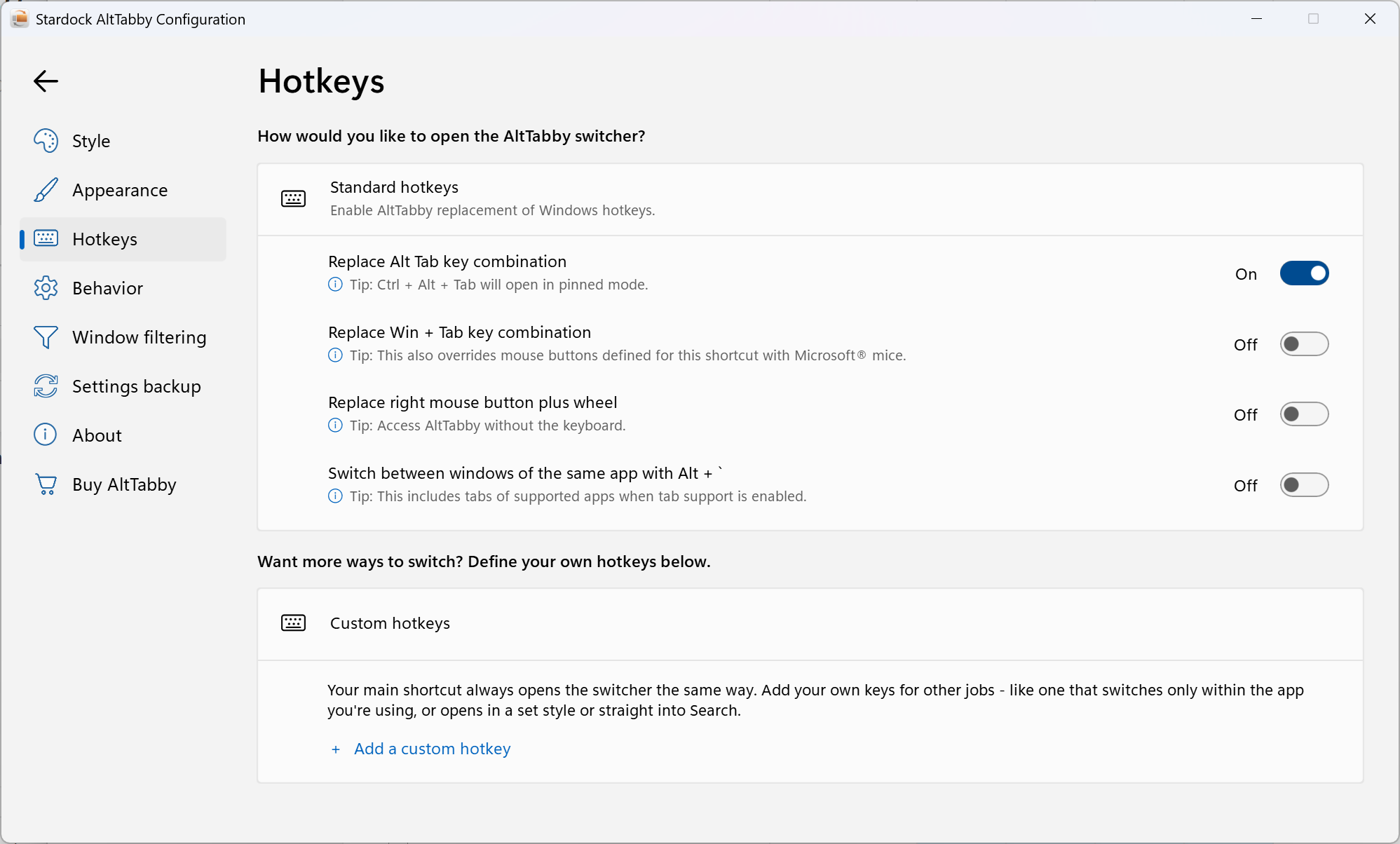Screen dimensions: 1400x844
Task: Click the Standard hotkeys keyboard icon
Action: (x=293, y=199)
